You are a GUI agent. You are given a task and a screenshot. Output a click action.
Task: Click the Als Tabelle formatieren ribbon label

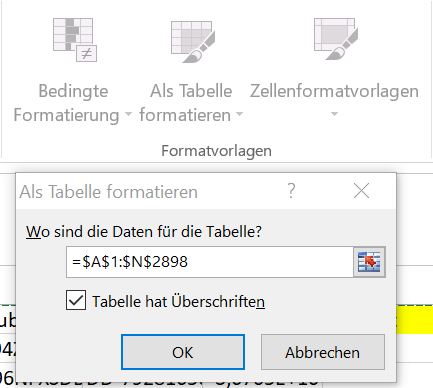[186, 103]
